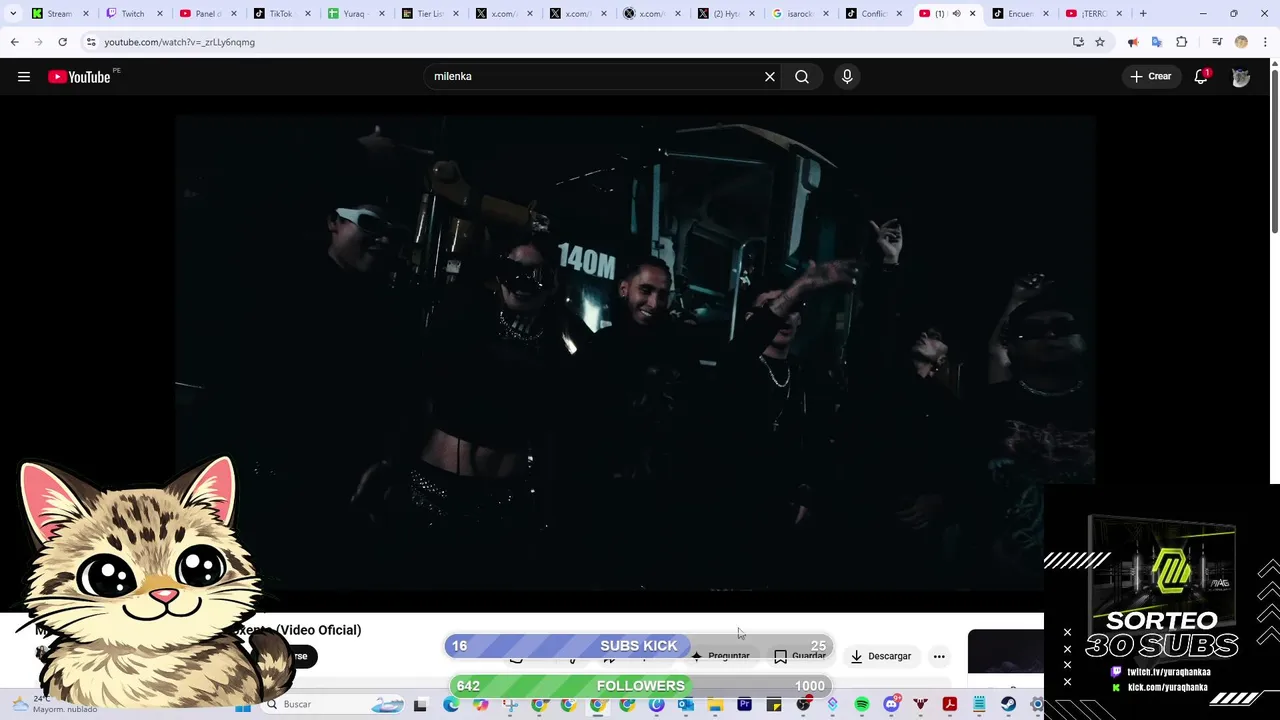This screenshot has width=1280, height=720.
Task: Bookmark this page with the star icon
Action: pos(1100,42)
